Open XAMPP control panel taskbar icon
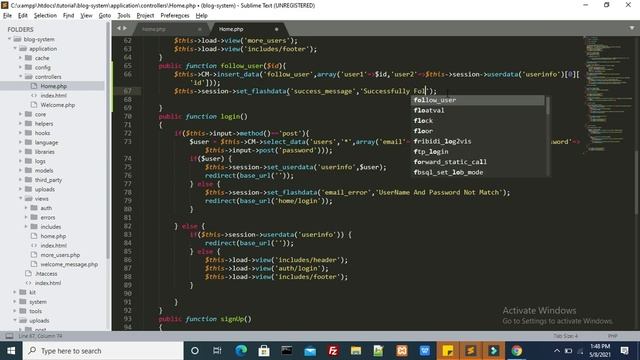 [x=402, y=351]
